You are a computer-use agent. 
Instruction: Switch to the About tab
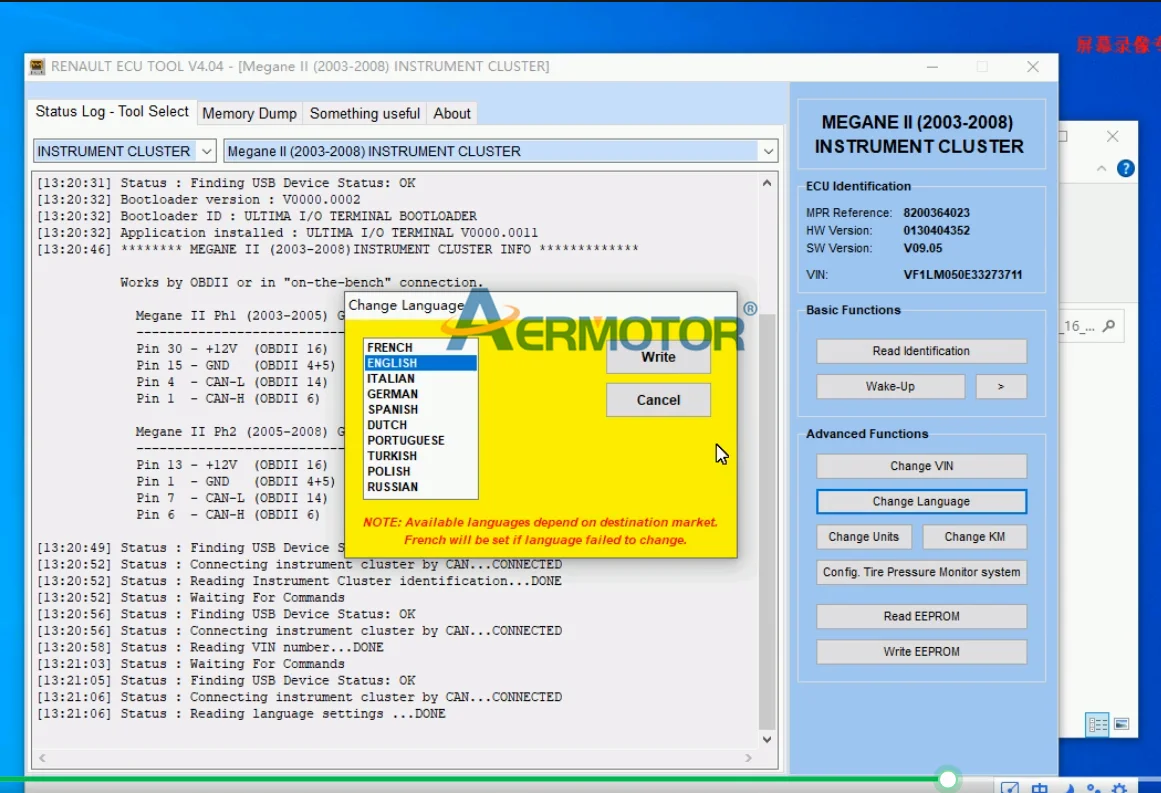point(452,113)
